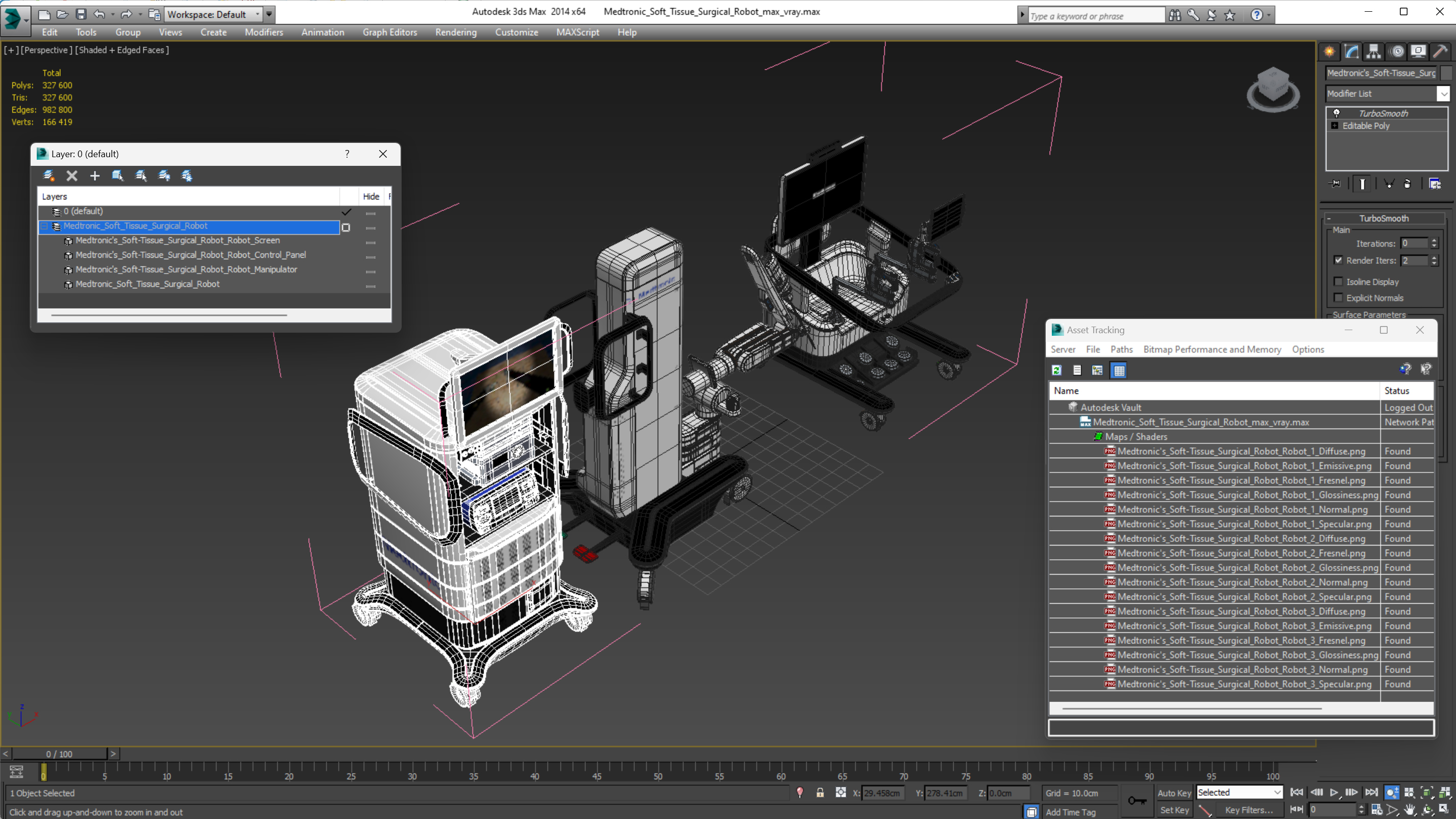Screen dimensions: 1456x819
Task: Open the Modifier List dropdown
Action: tap(1444, 94)
